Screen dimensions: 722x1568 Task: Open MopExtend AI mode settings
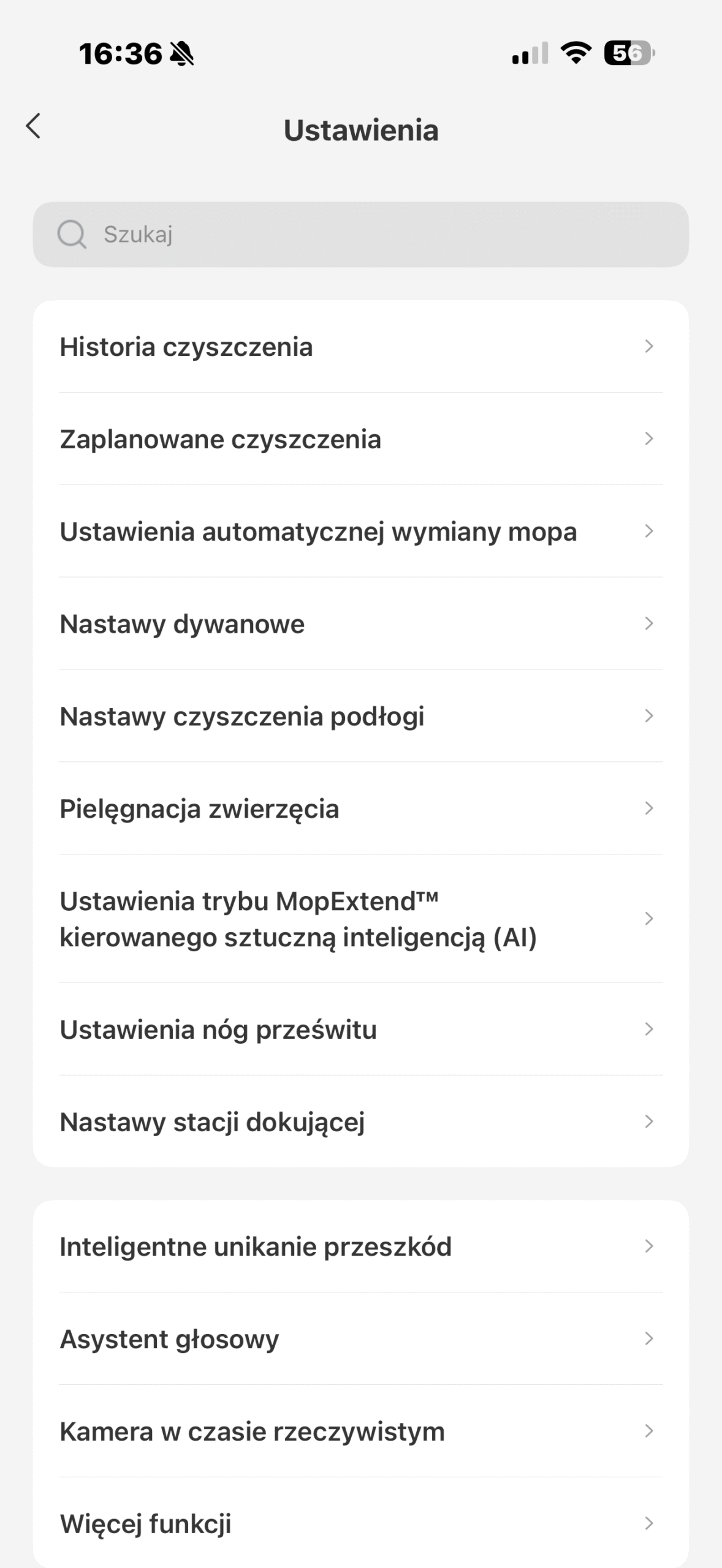(x=298, y=919)
